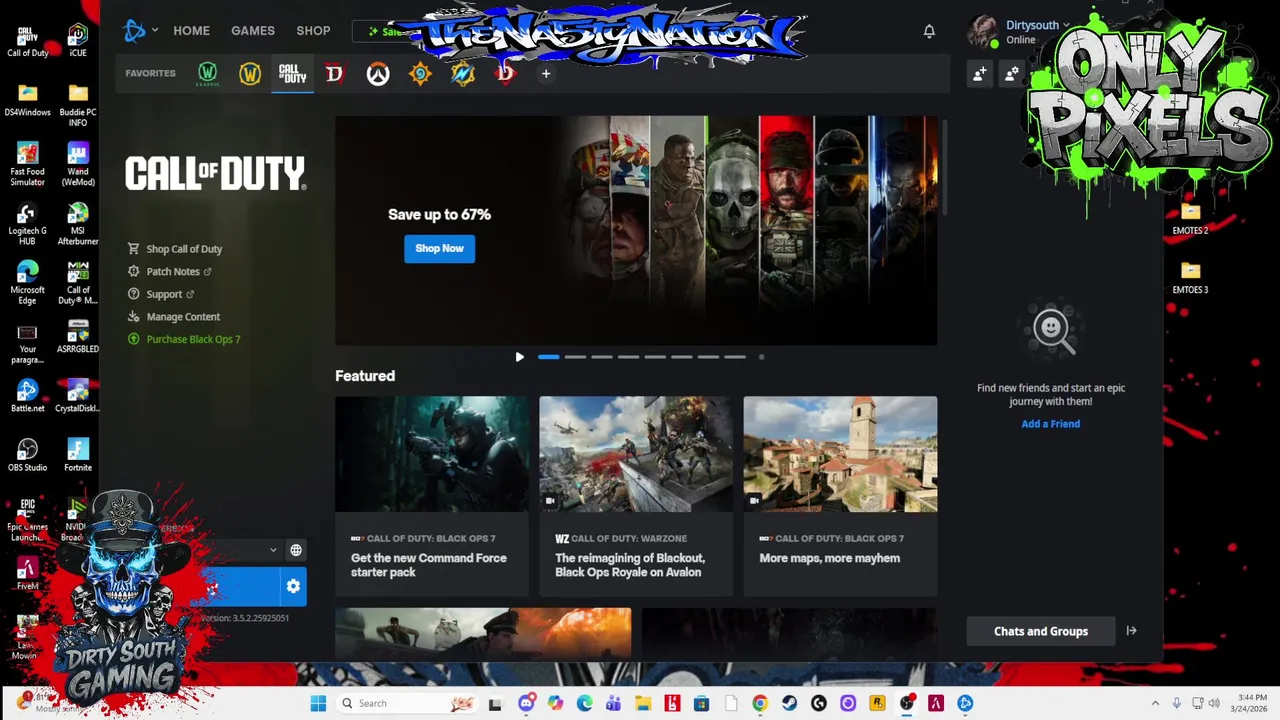Open the More maps, more mayhem card
Screen dimensions: 1280x720
(x=840, y=496)
